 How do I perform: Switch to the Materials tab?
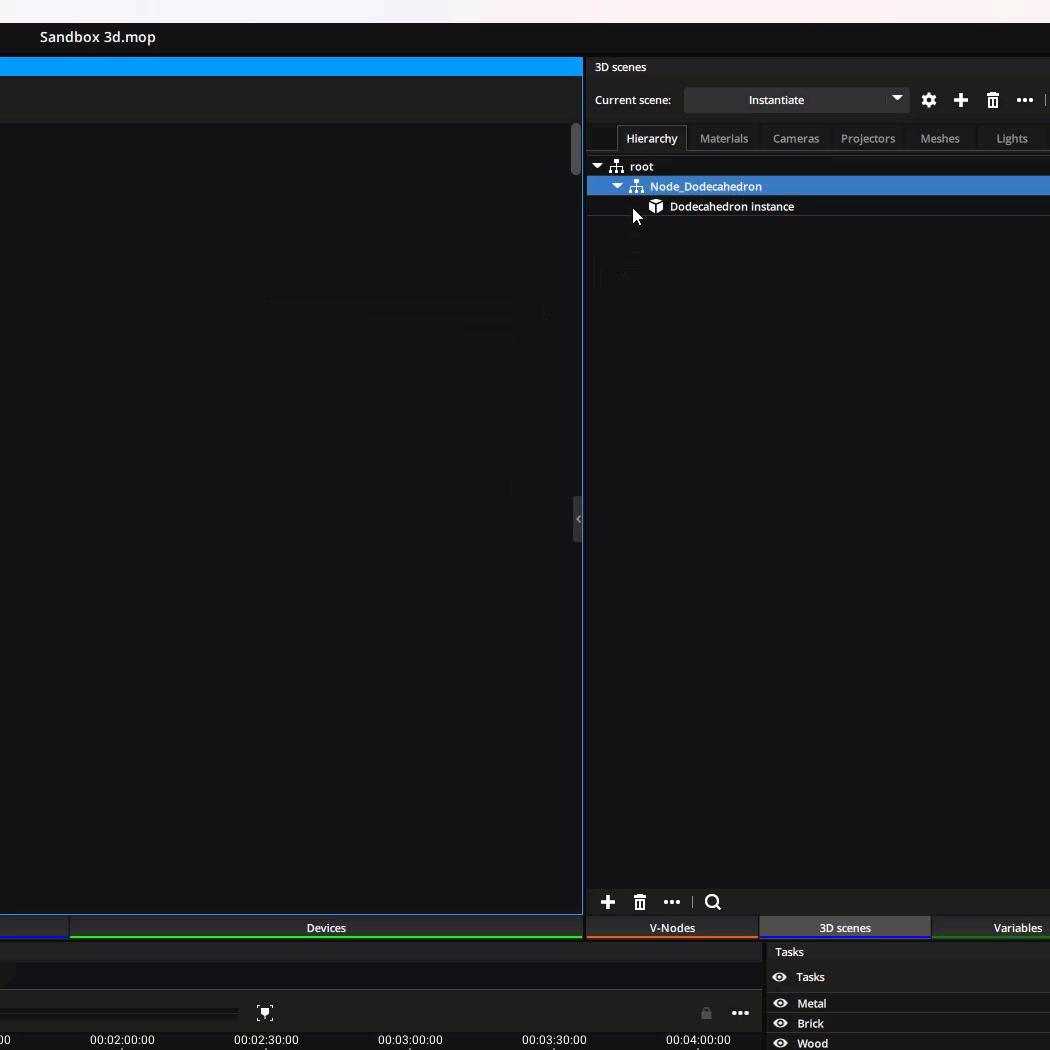coord(724,138)
